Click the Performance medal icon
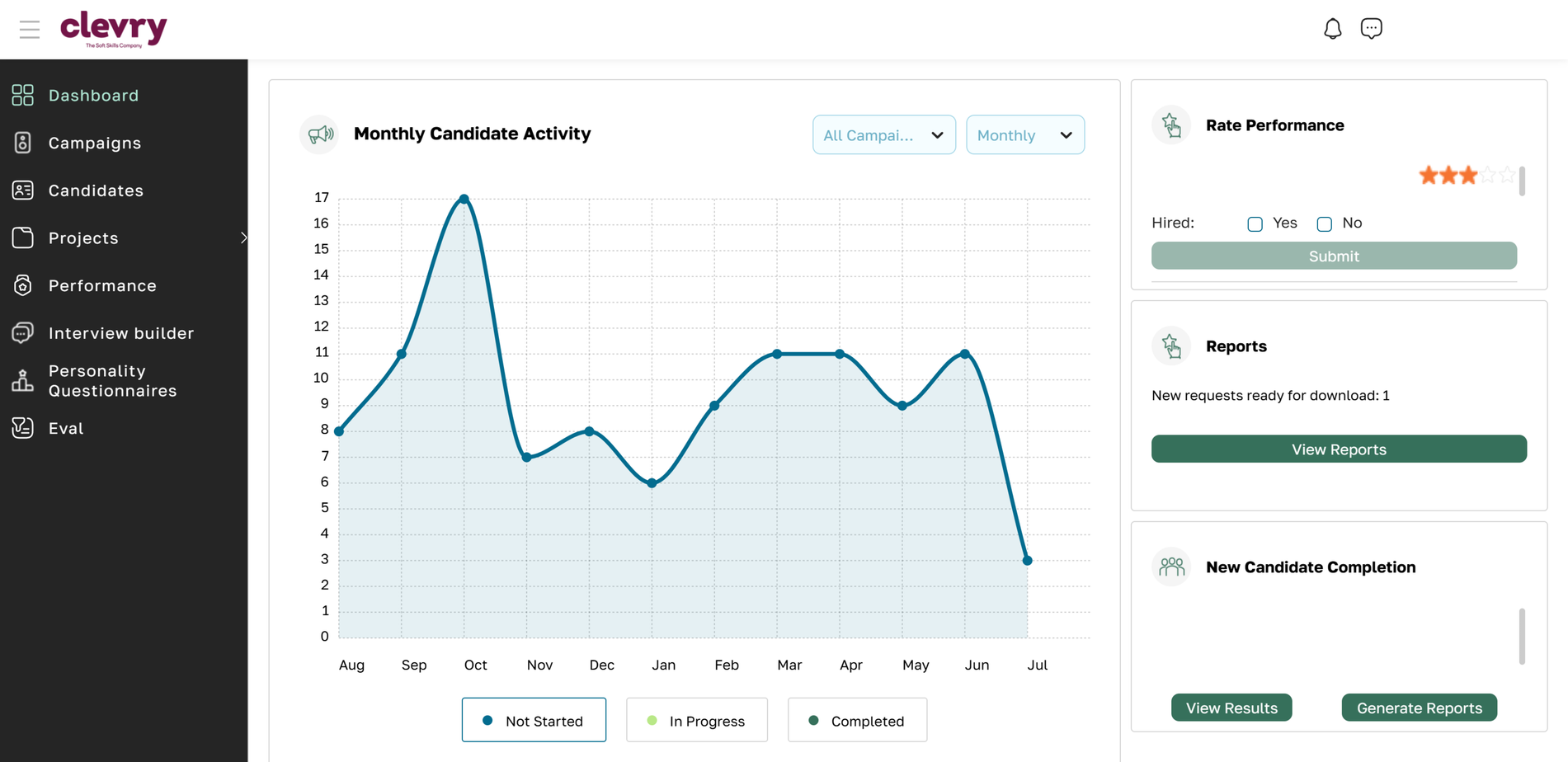The width and height of the screenshot is (1568, 762). [23, 285]
